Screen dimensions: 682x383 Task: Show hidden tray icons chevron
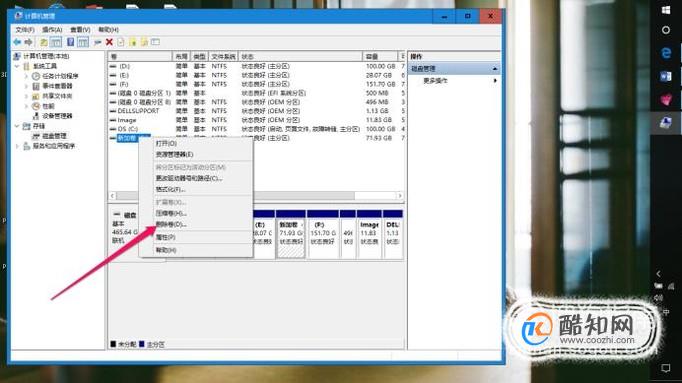[659, 274]
